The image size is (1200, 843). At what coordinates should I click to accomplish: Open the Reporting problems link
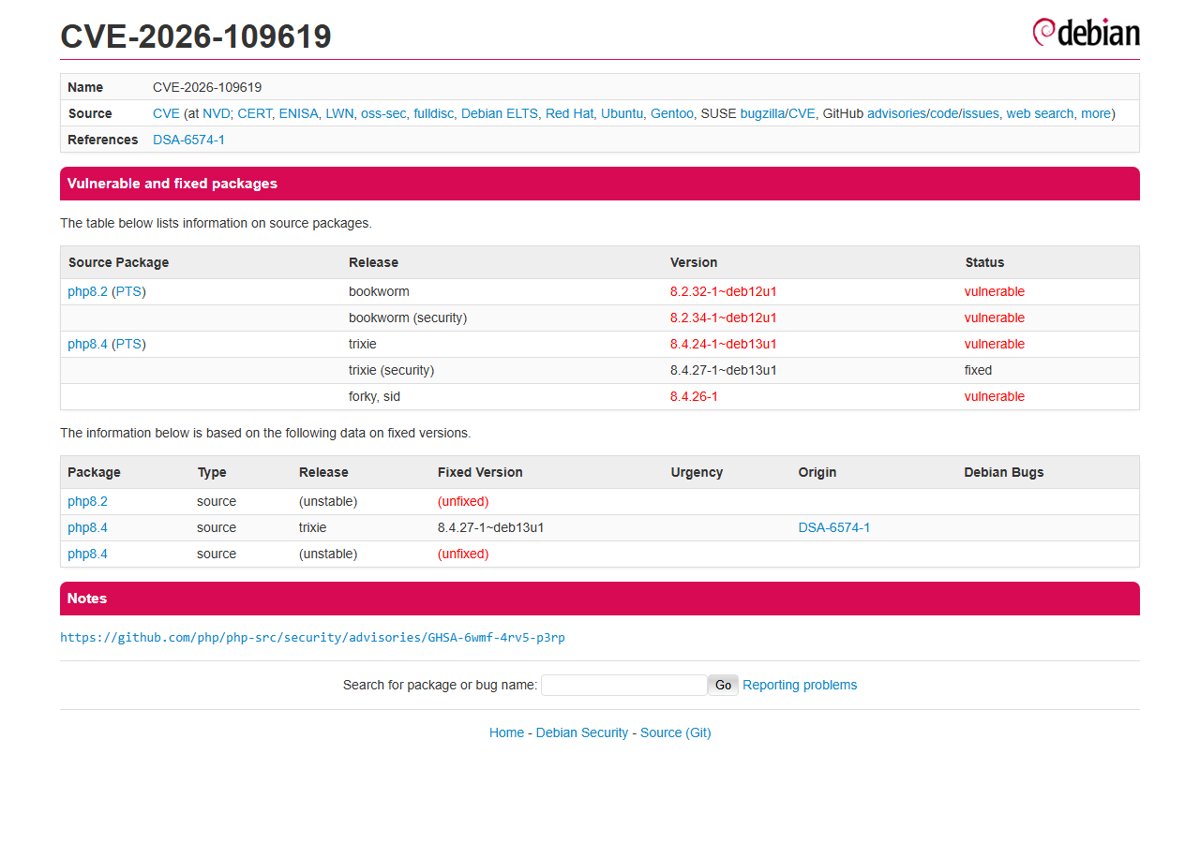(x=800, y=685)
